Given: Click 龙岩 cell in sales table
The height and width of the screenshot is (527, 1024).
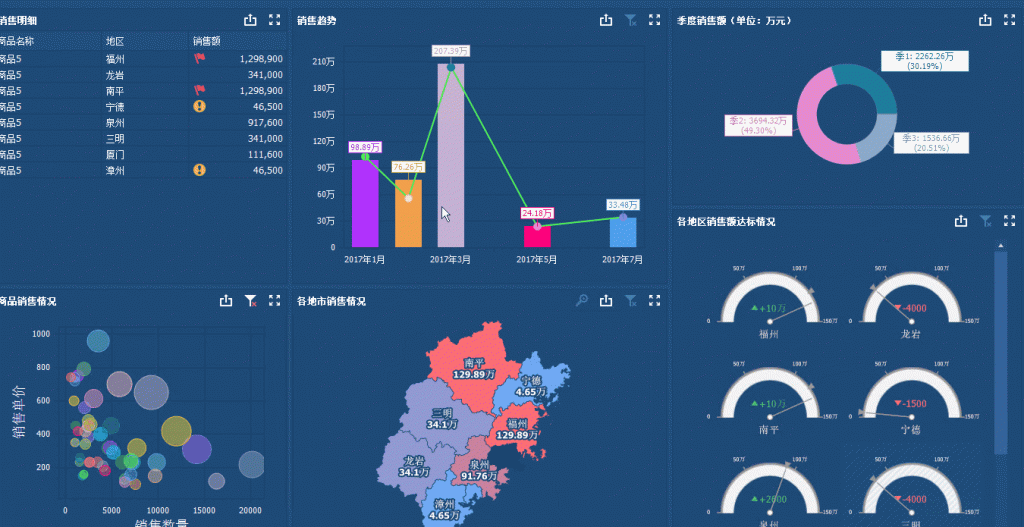Looking at the screenshot, I should [115, 74].
